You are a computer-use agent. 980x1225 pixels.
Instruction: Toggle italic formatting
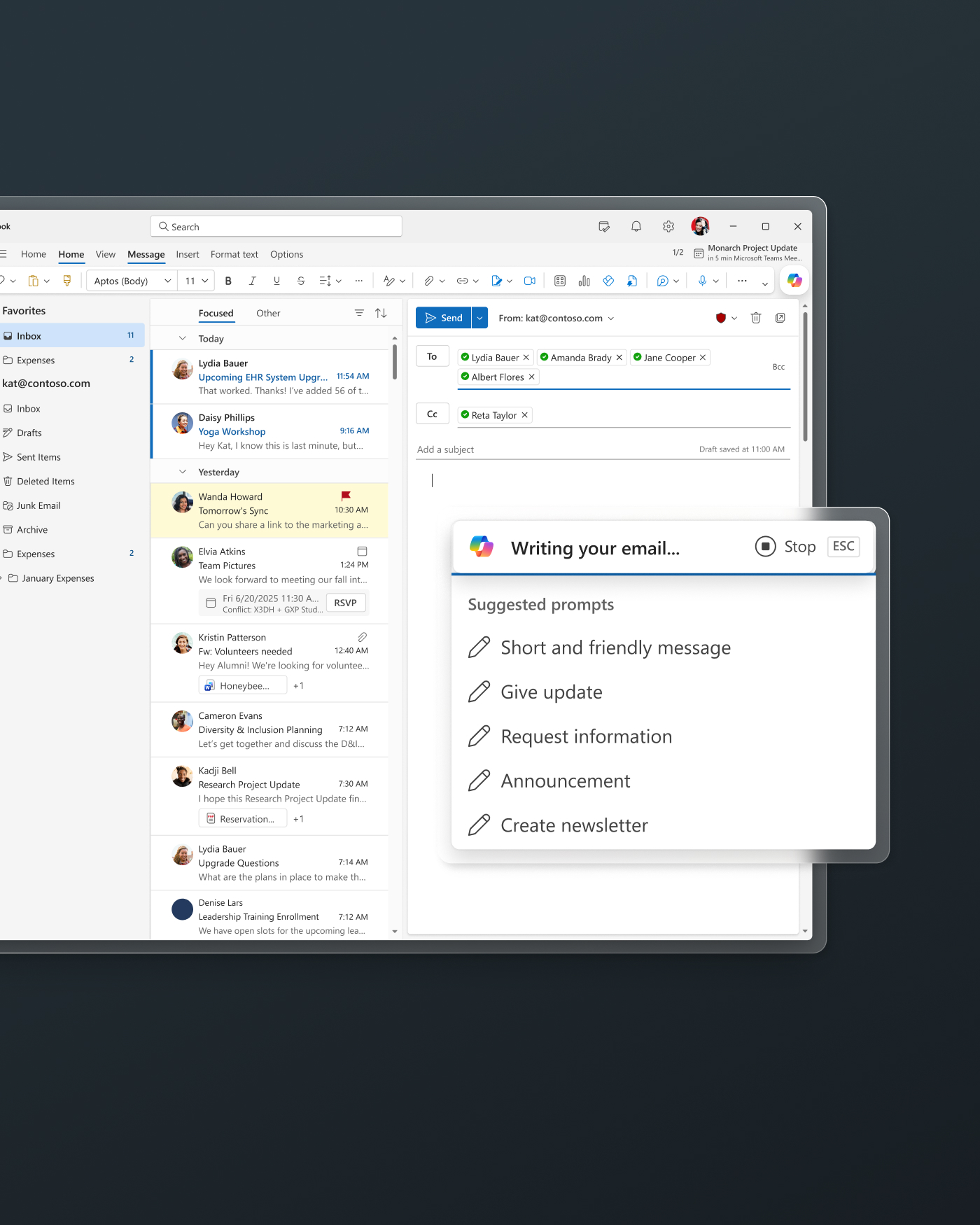pos(252,281)
